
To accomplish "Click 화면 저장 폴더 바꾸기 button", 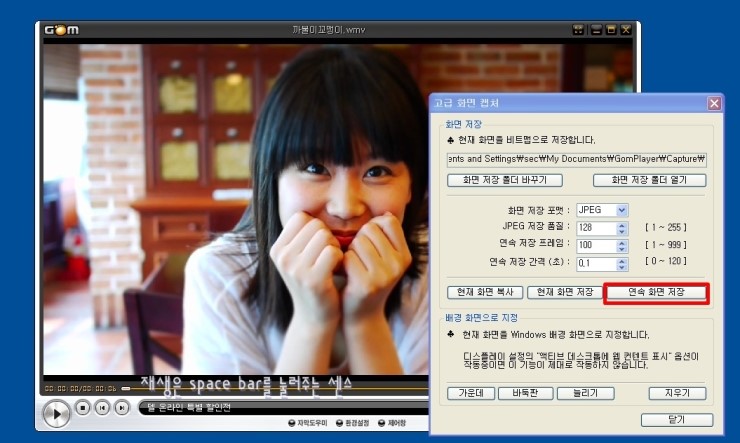I will coord(505,180).
